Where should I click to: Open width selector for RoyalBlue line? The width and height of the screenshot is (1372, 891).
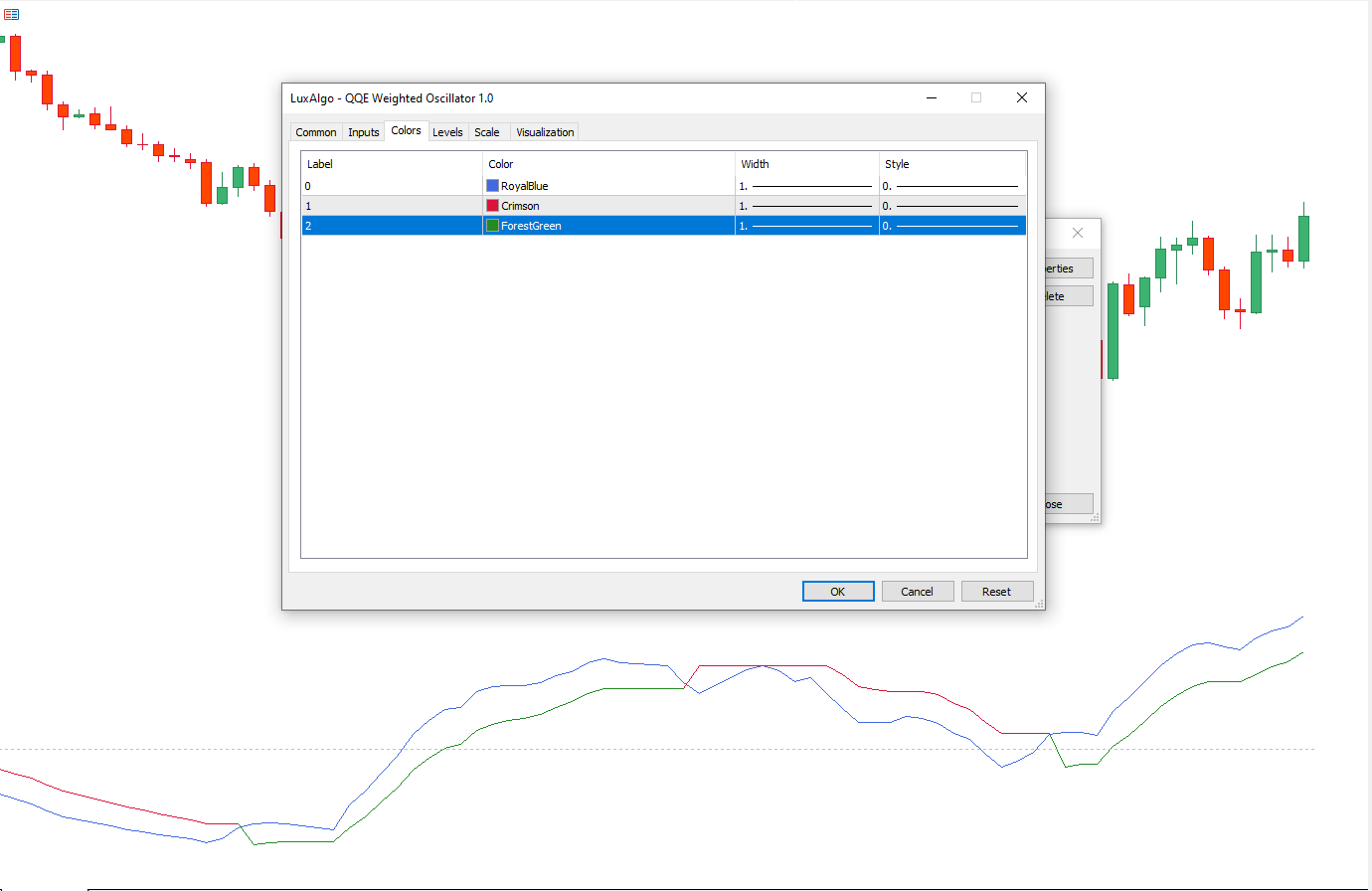[806, 186]
